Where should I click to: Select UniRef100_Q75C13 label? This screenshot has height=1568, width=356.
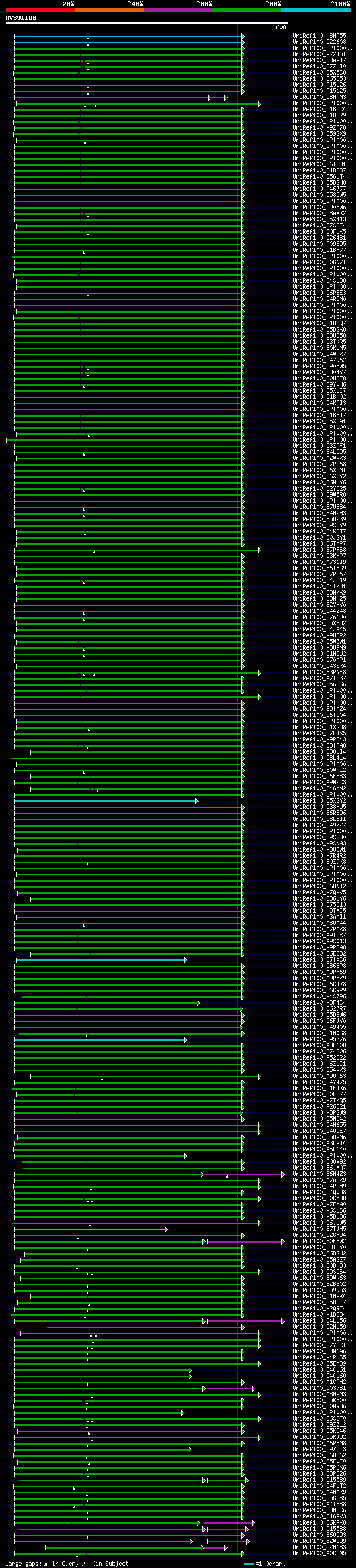319,904
